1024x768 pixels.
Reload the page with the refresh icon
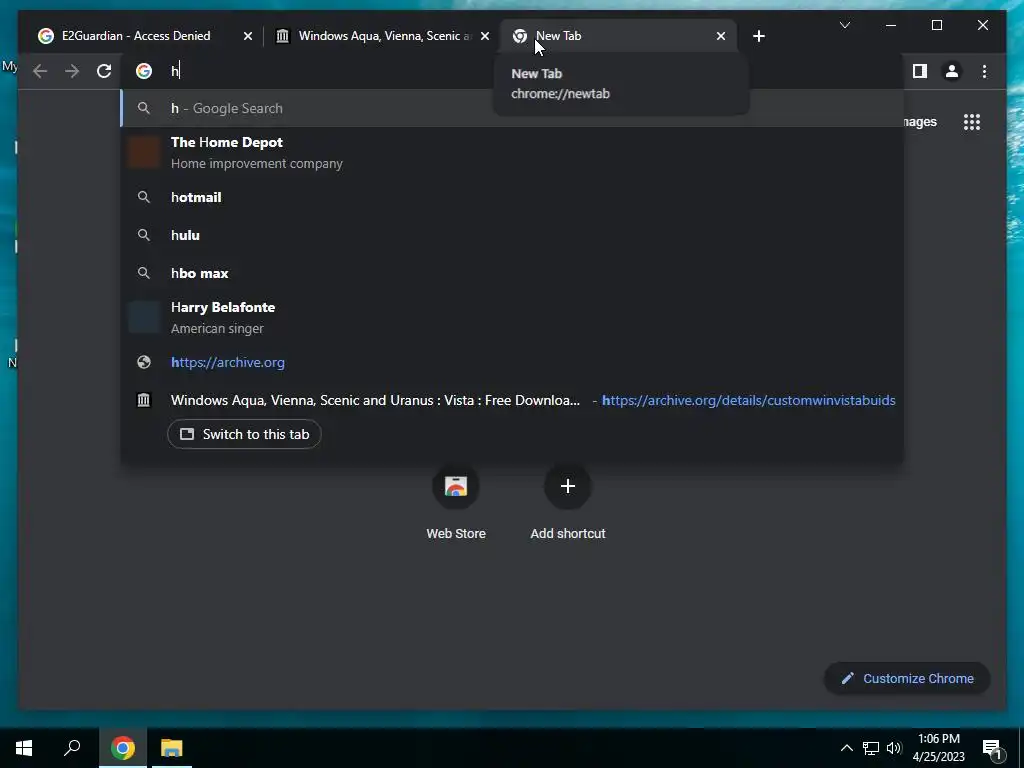[104, 71]
